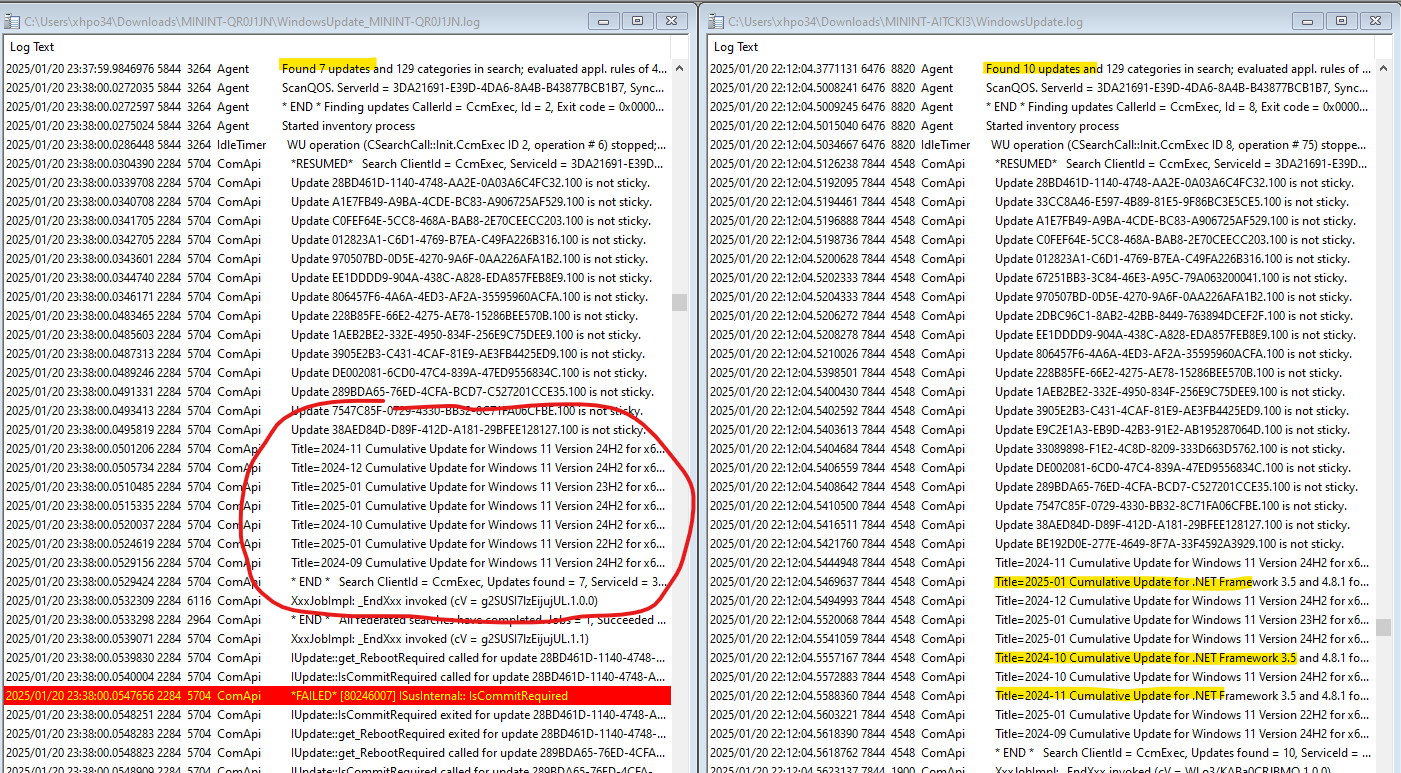The width and height of the screenshot is (1401, 773).
Task: Select Update 1AEB2BE2 line at 23:38:00.0485603
Action: (x=337, y=335)
